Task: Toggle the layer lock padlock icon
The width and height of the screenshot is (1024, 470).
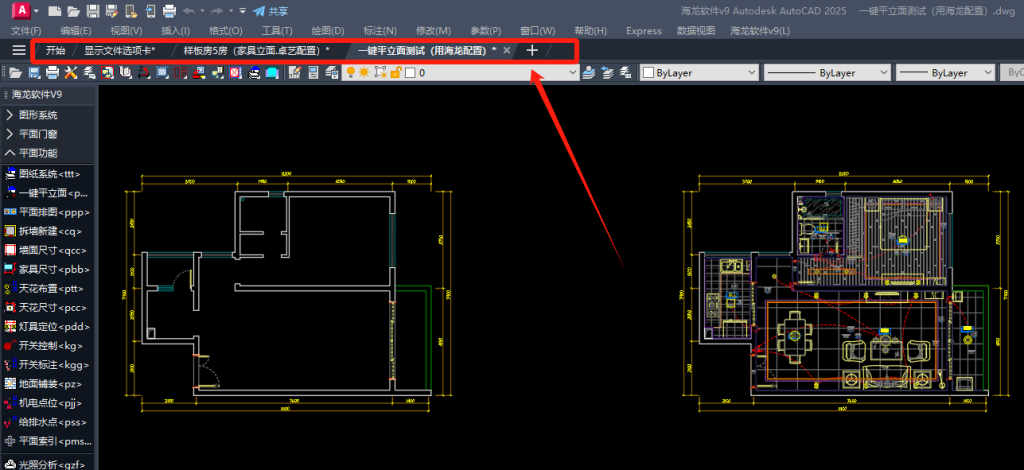Action: (x=396, y=73)
